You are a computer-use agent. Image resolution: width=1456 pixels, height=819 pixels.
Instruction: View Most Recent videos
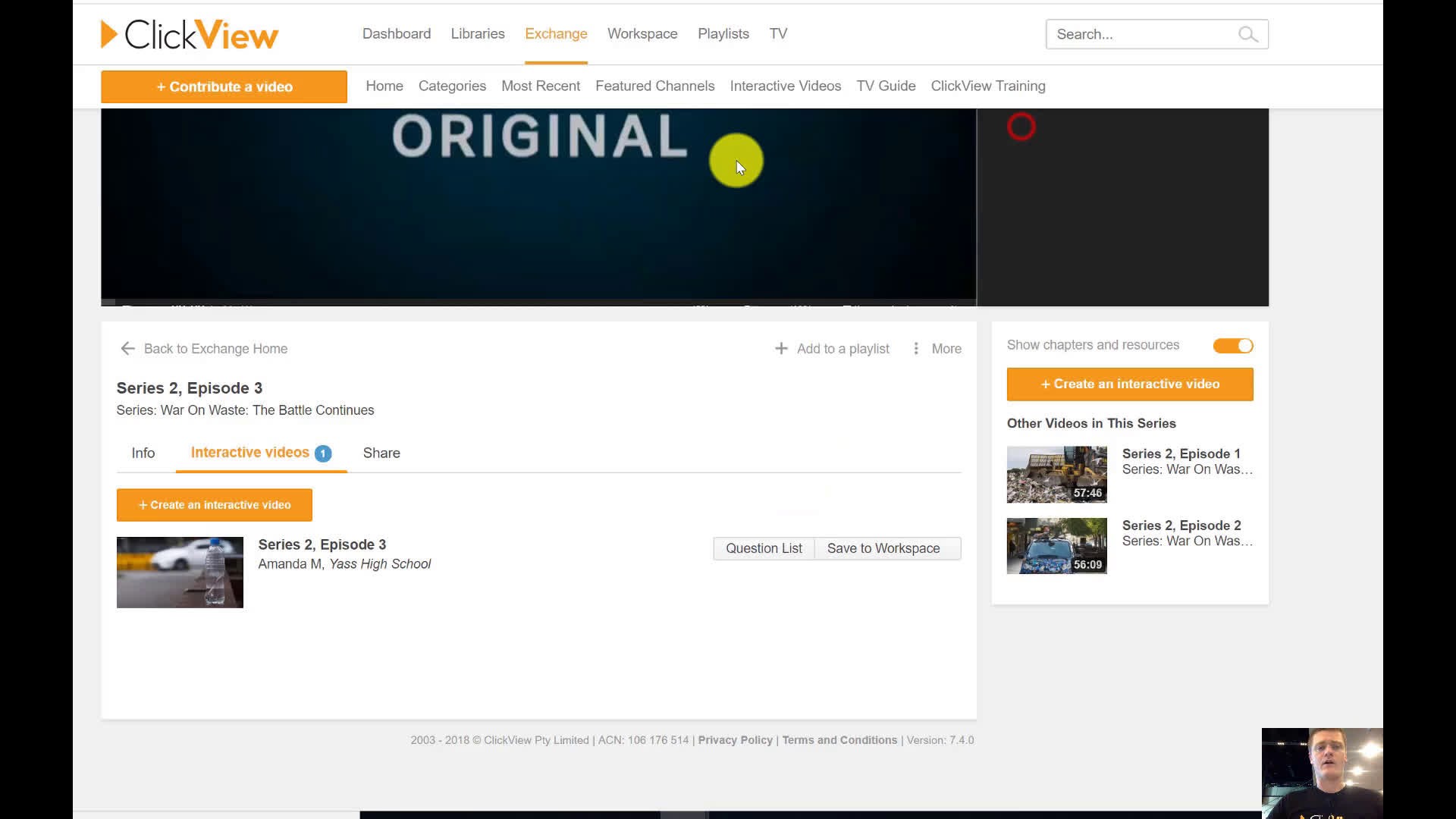[541, 86]
